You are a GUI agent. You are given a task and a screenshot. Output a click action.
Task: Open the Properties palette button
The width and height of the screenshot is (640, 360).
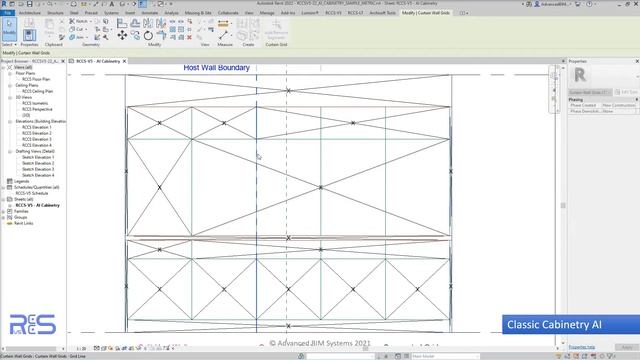tap(29, 35)
